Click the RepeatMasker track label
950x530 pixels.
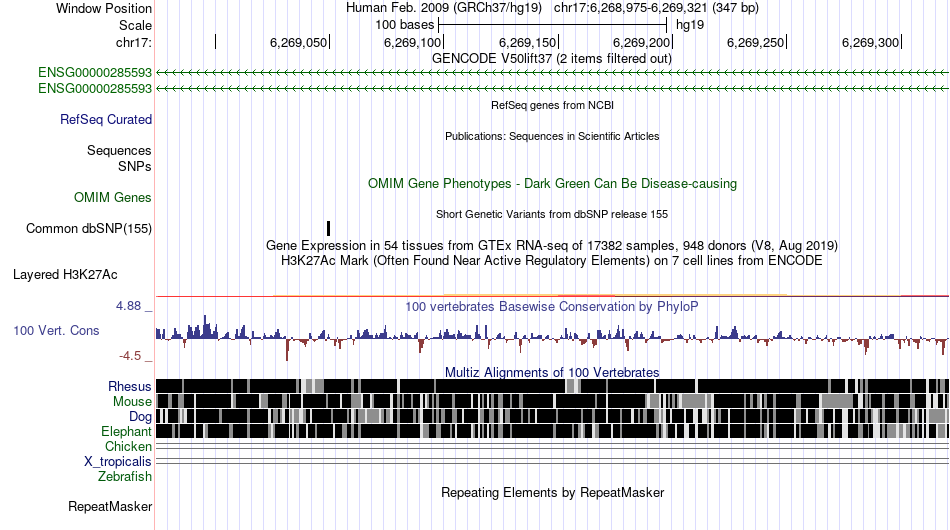pos(110,506)
